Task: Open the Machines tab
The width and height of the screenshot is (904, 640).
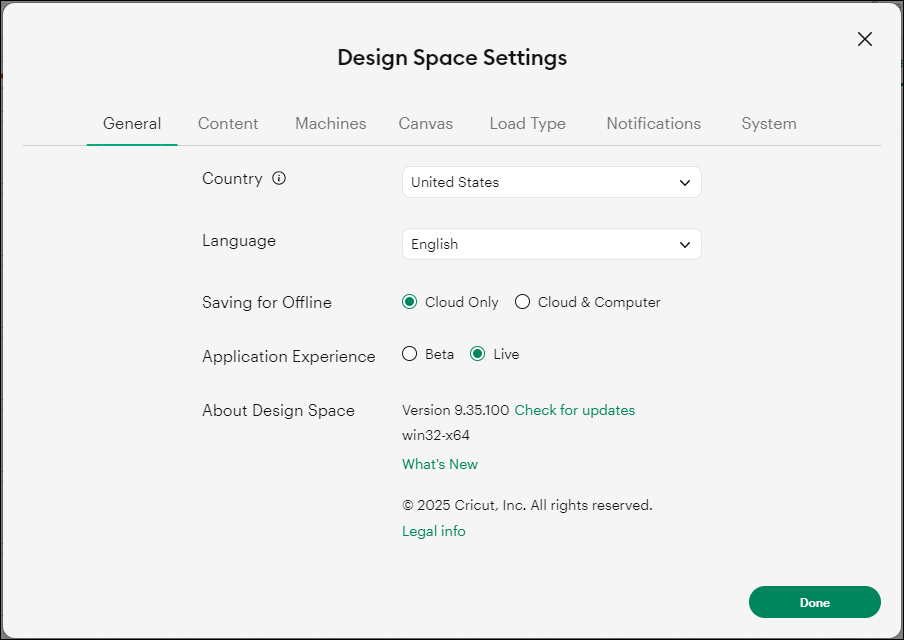Action: [330, 123]
